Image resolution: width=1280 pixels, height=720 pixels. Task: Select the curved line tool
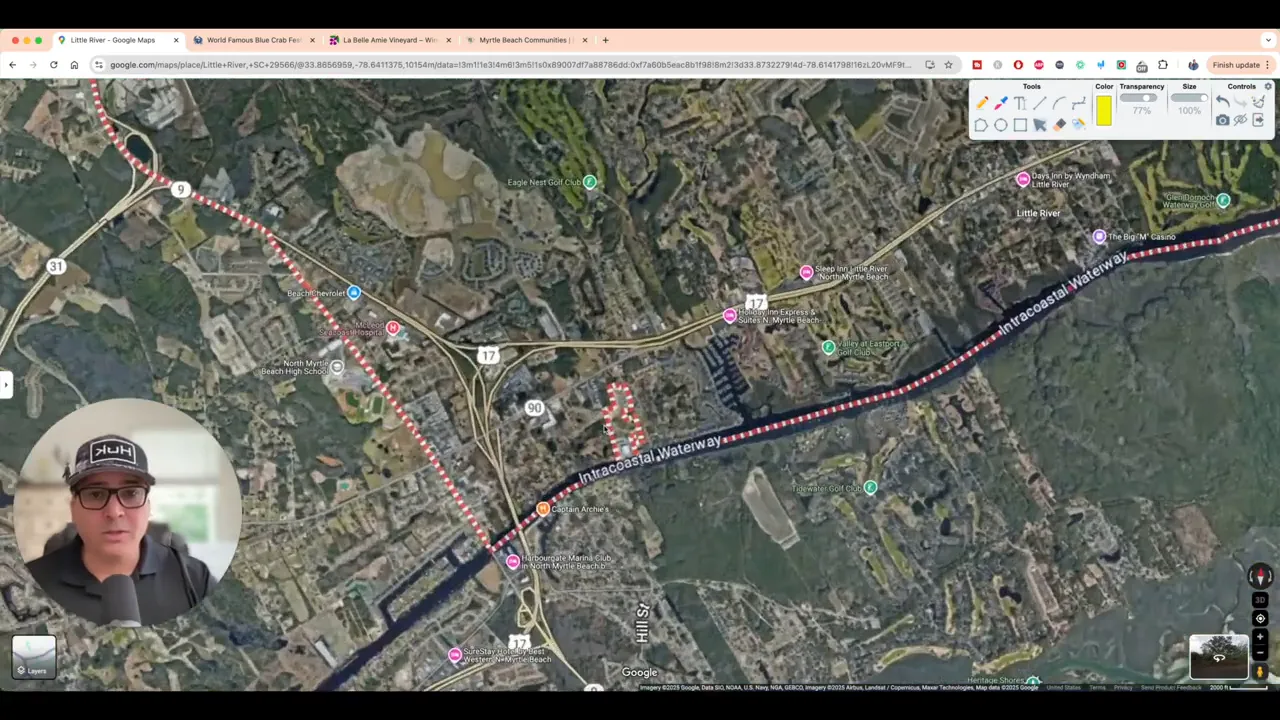coord(1059,104)
